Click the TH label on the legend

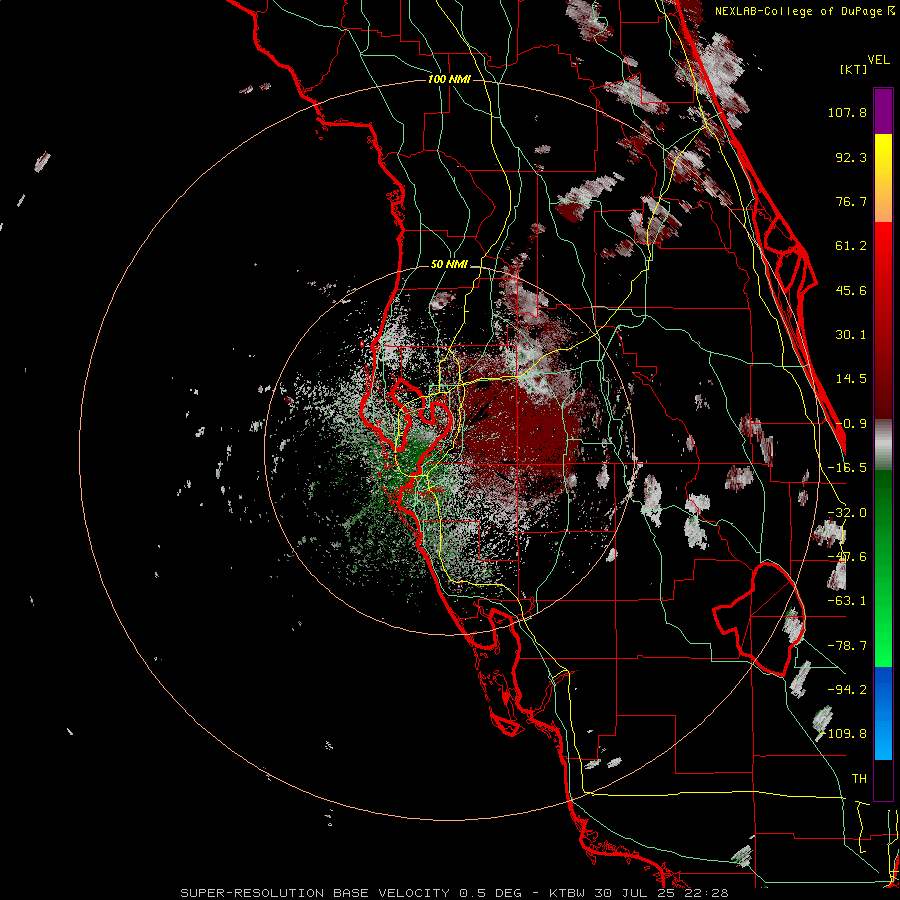coord(859,779)
